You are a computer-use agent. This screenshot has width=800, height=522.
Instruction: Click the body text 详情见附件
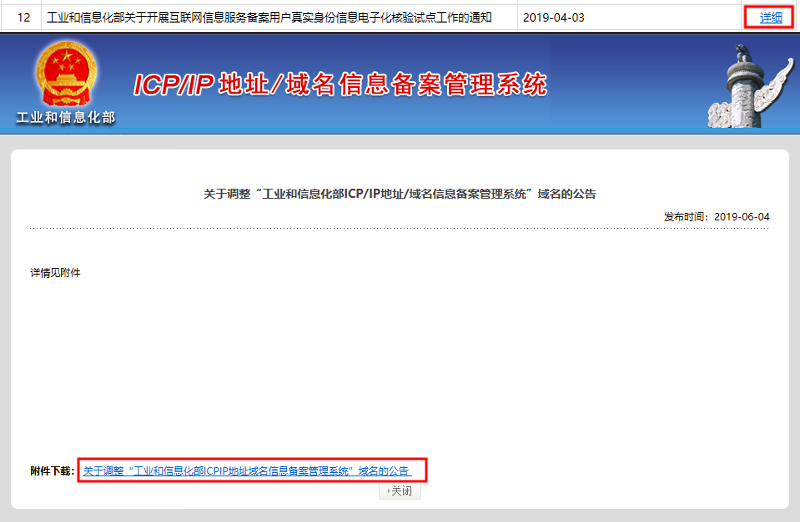point(55,273)
